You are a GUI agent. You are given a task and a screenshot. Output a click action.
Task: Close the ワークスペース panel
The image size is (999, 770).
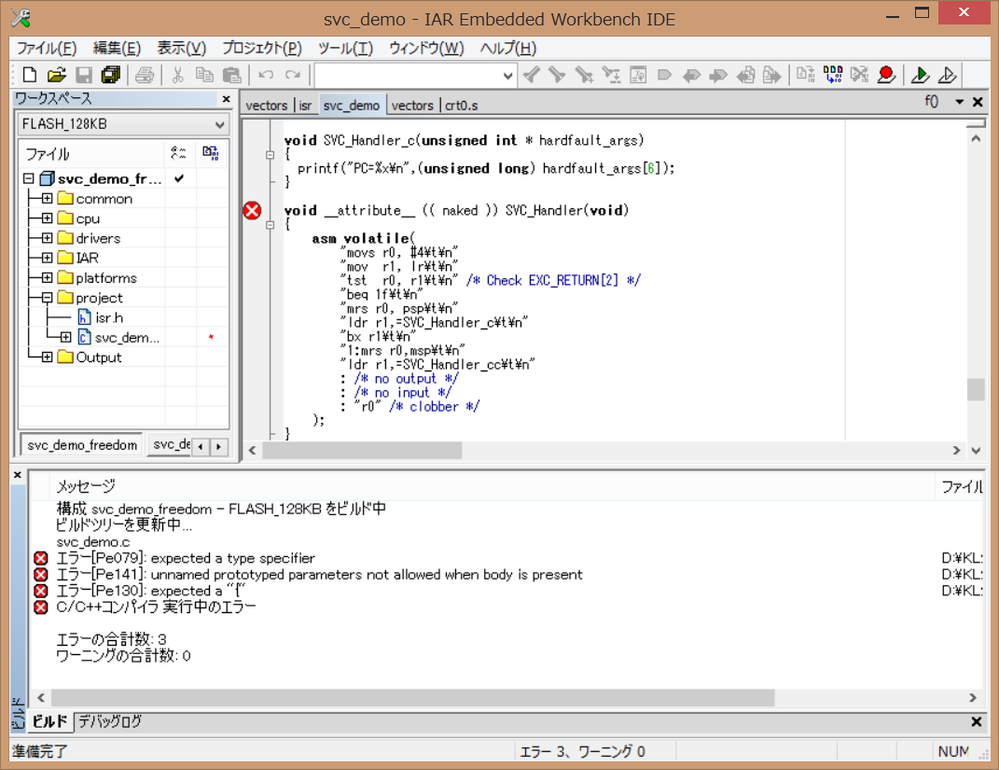pos(226,99)
